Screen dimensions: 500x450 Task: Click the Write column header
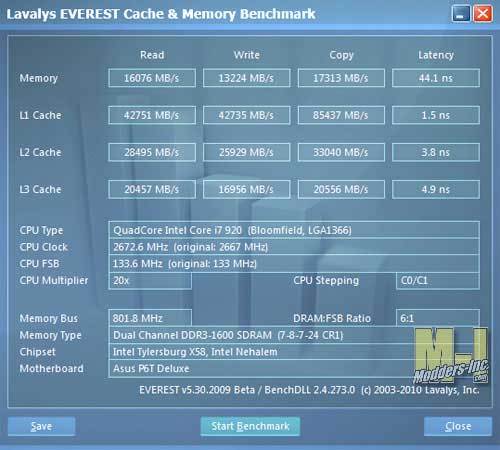pos(247,55)
